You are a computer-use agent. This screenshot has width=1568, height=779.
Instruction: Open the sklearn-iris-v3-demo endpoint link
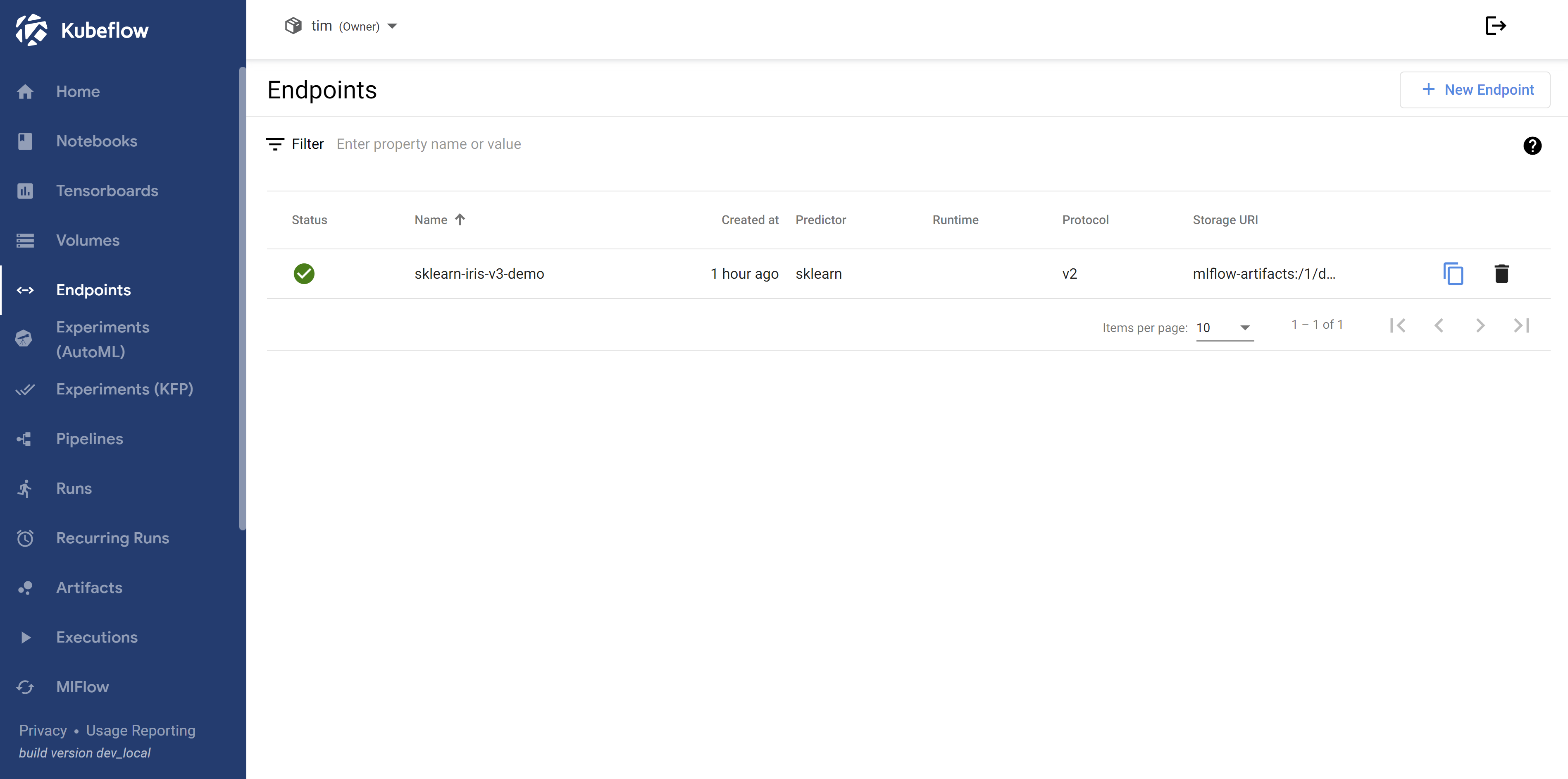(x=479, y=274)
